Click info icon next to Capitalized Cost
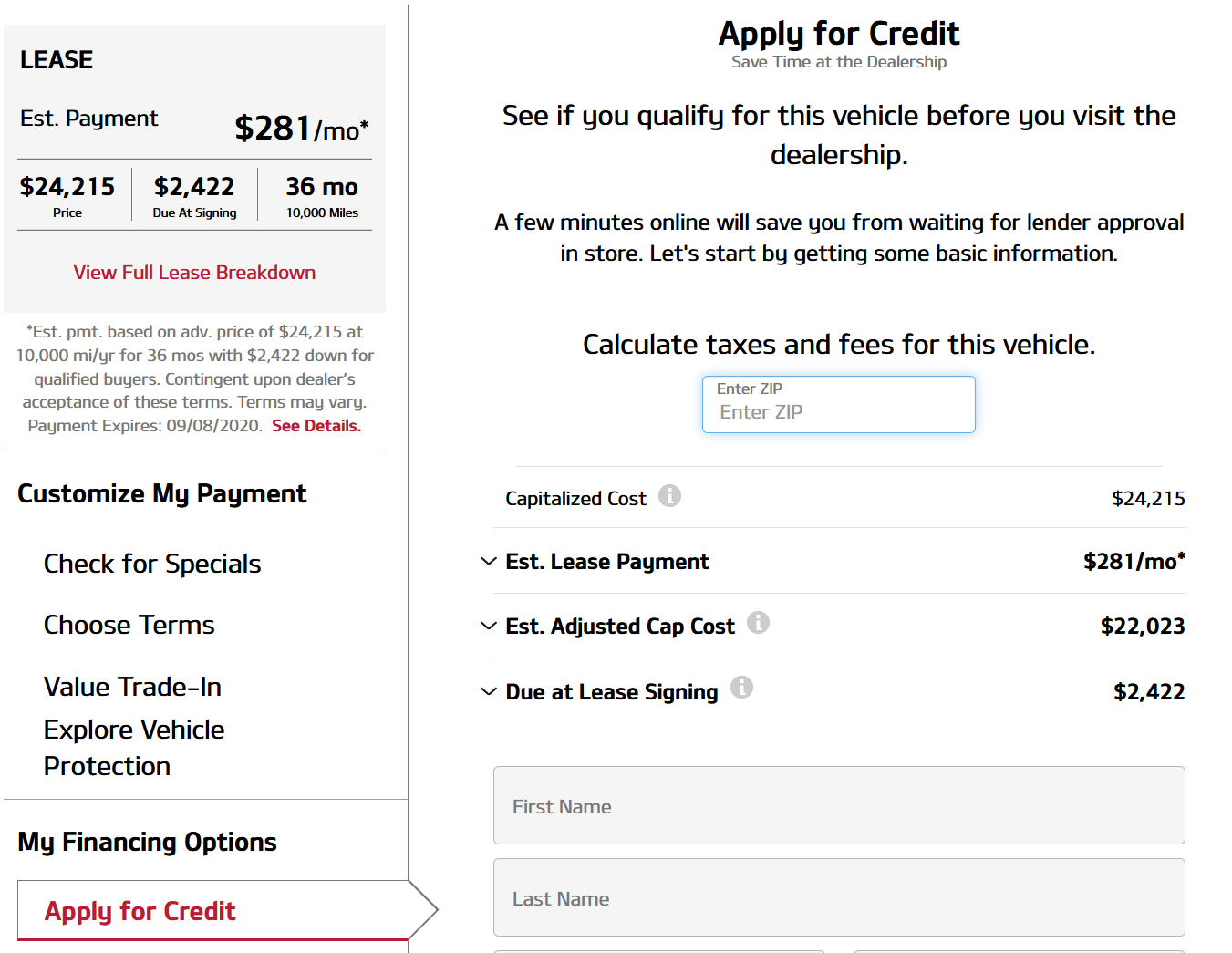Screen dimensions: 1232x953 pos(670,495)
